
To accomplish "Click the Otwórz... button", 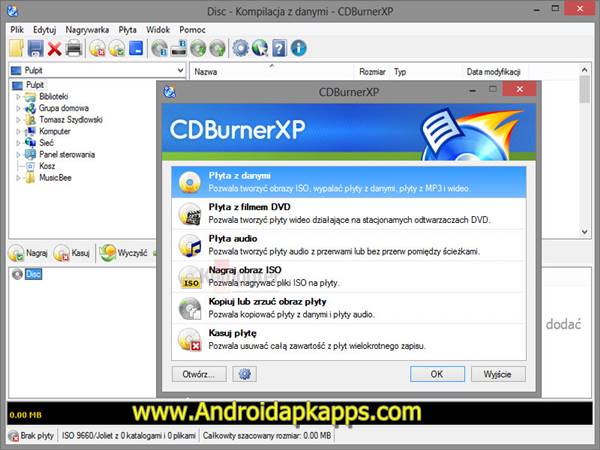I will coord(199,374).
